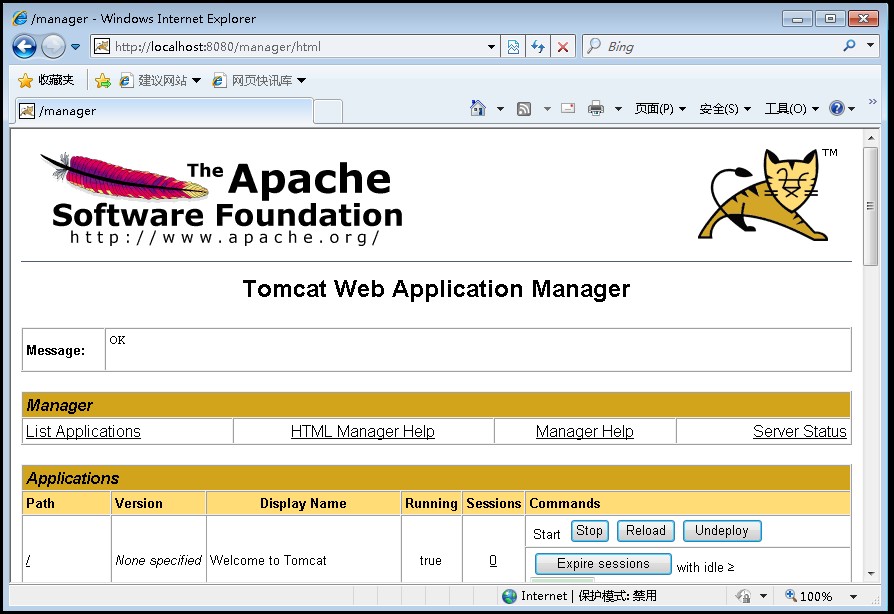894x614 pixels.
Task: Open the Home page icon in the command bar
Action: [478, 109]
